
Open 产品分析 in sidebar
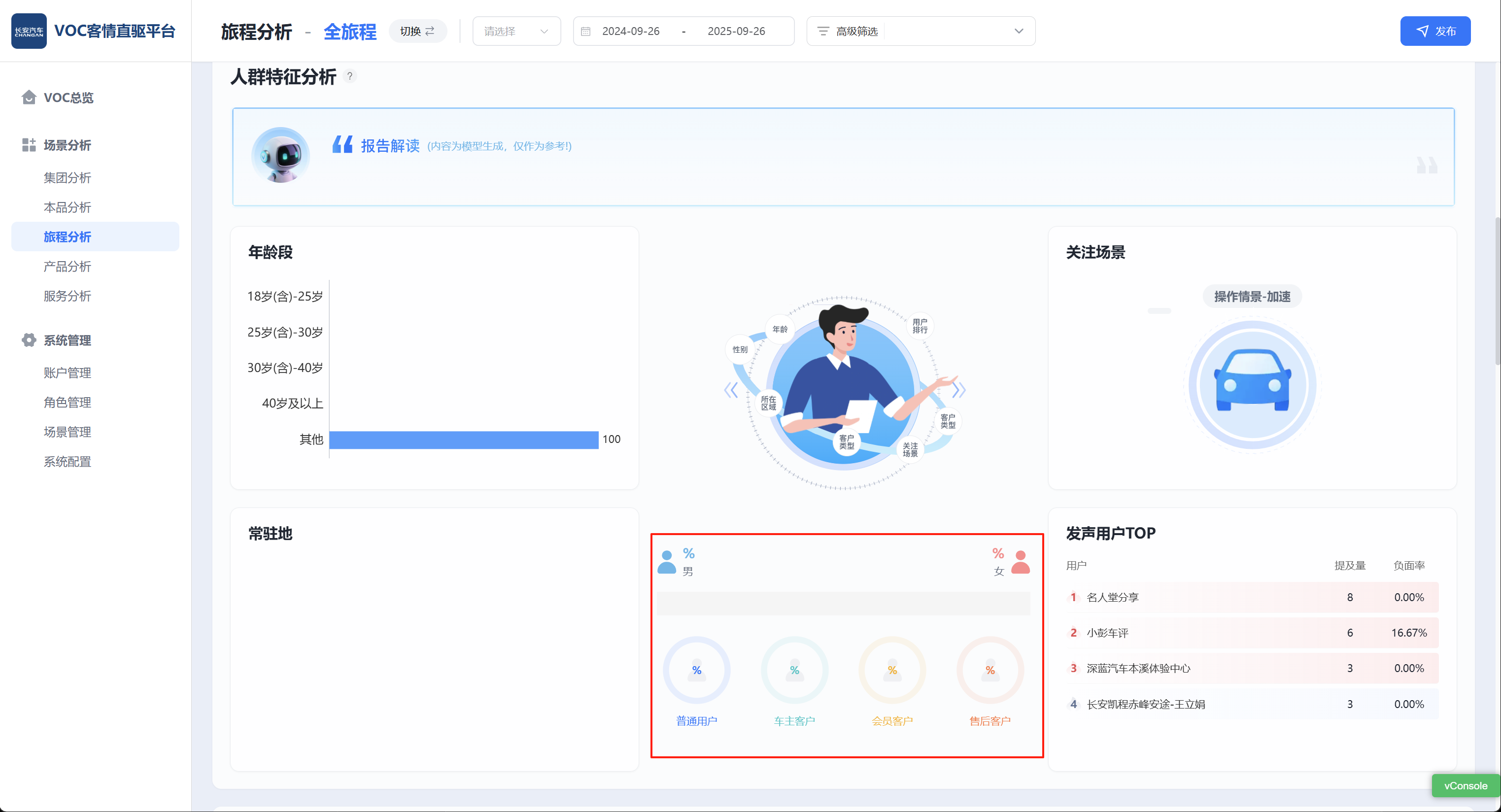(68, 267)
